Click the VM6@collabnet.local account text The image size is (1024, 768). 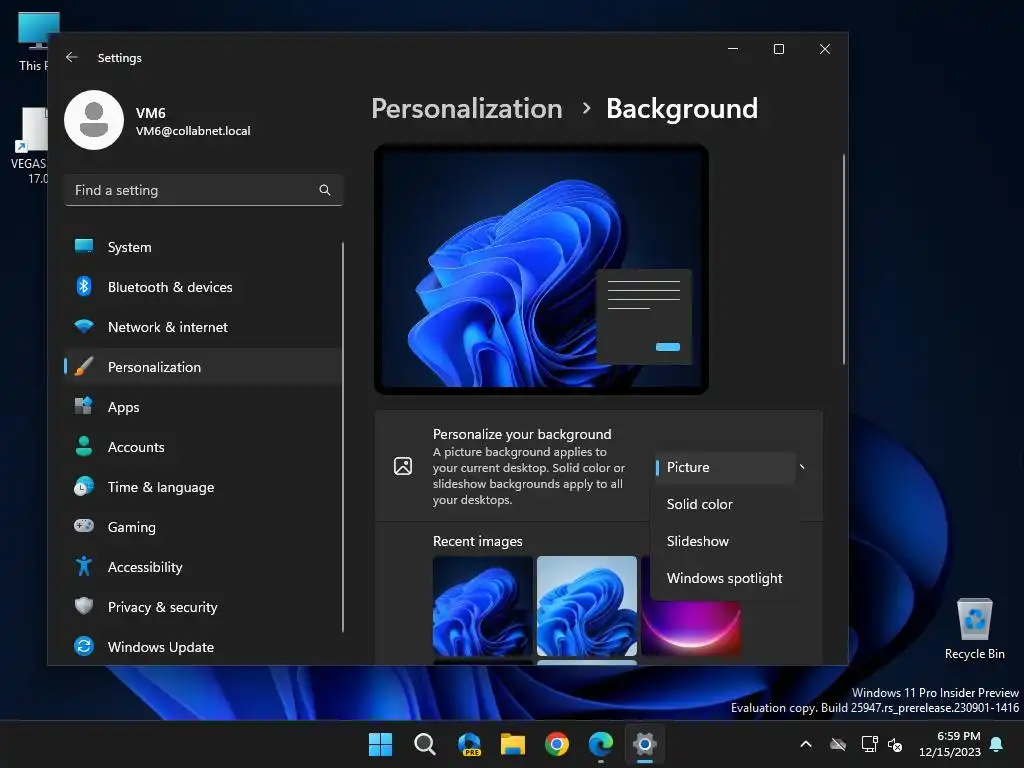pyautogui.click(x=193, y=131)
